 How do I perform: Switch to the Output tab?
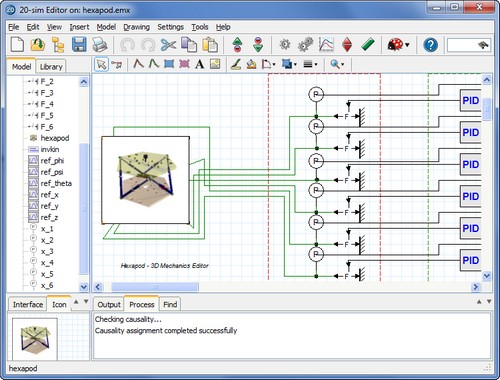coord(109,304)
